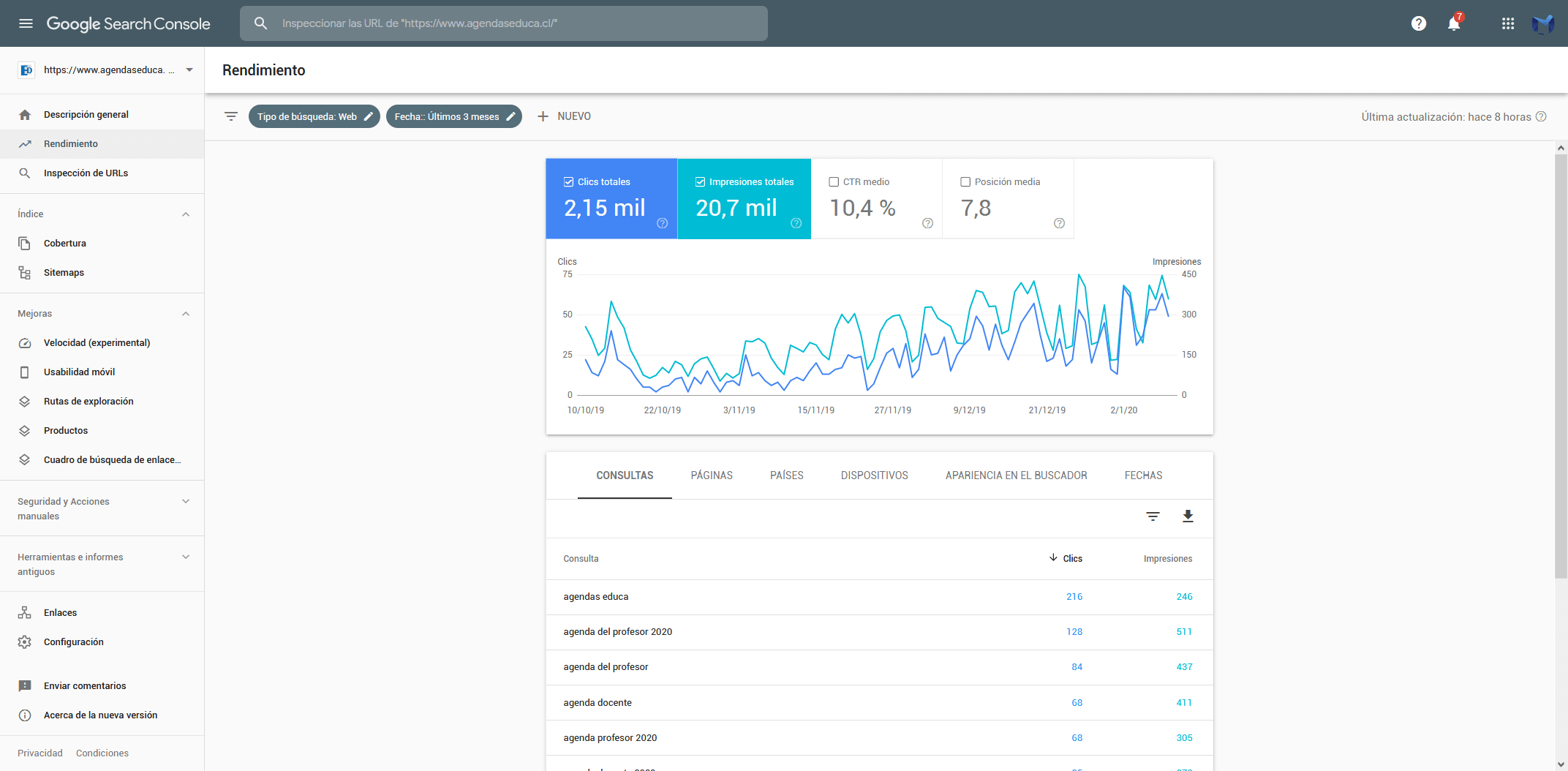Open Descripción general in sidebar
The image size is (1568, 771).
[x=102, y=114]
